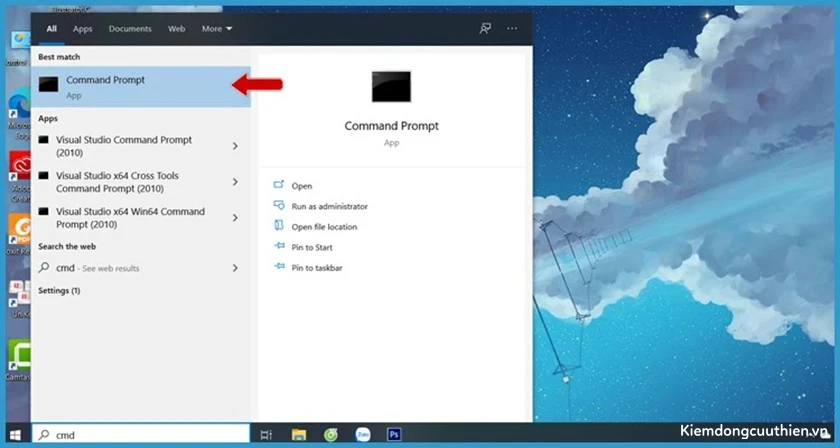
Task: Expand Visual Studio Command Prompt (2010) arrow
Action: pyautogui.click(x=235, y=146)
